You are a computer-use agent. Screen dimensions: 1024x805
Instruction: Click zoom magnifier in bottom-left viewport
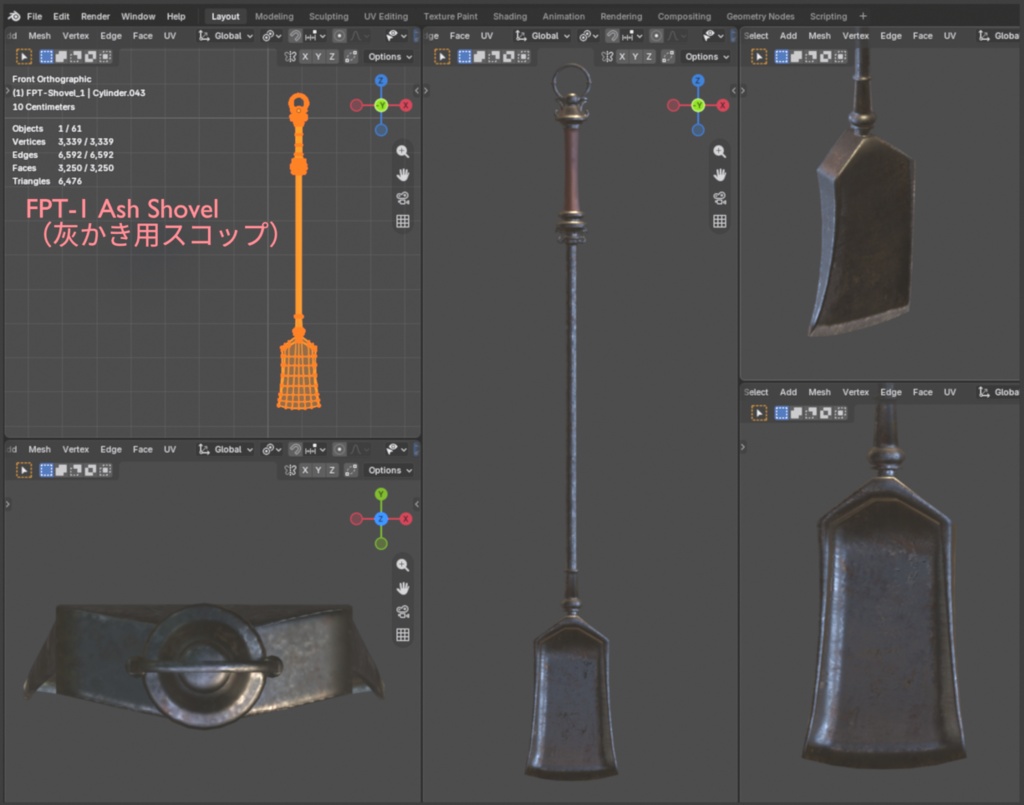tap(403, 565)
